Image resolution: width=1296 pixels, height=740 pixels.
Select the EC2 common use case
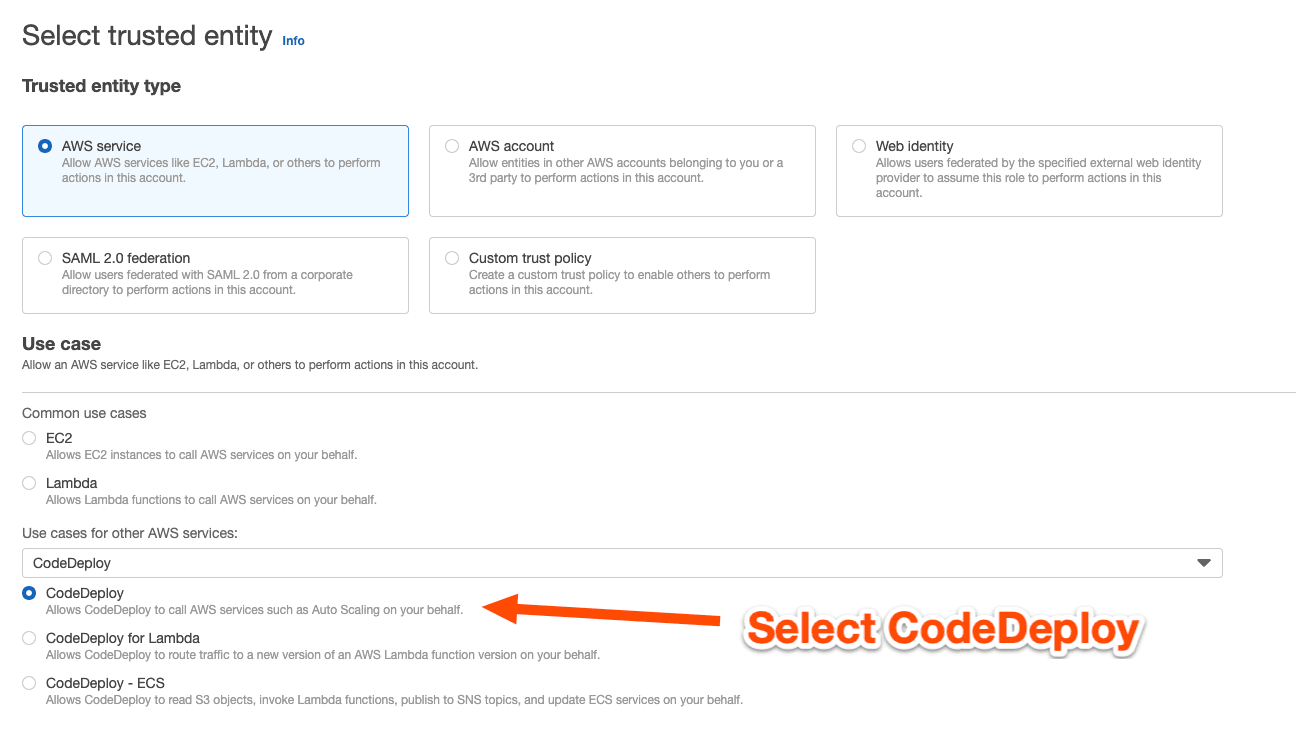pyautogui.click(x=28, y=437)
